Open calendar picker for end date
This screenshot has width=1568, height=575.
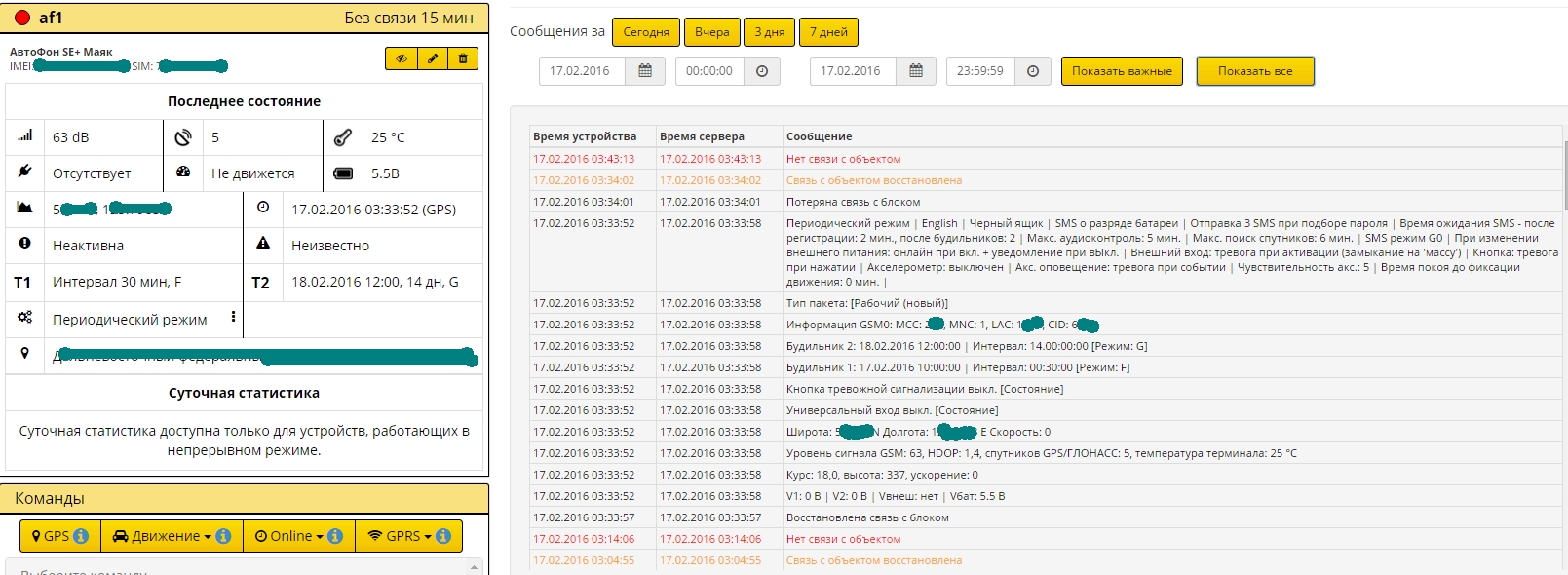(916, 71)
